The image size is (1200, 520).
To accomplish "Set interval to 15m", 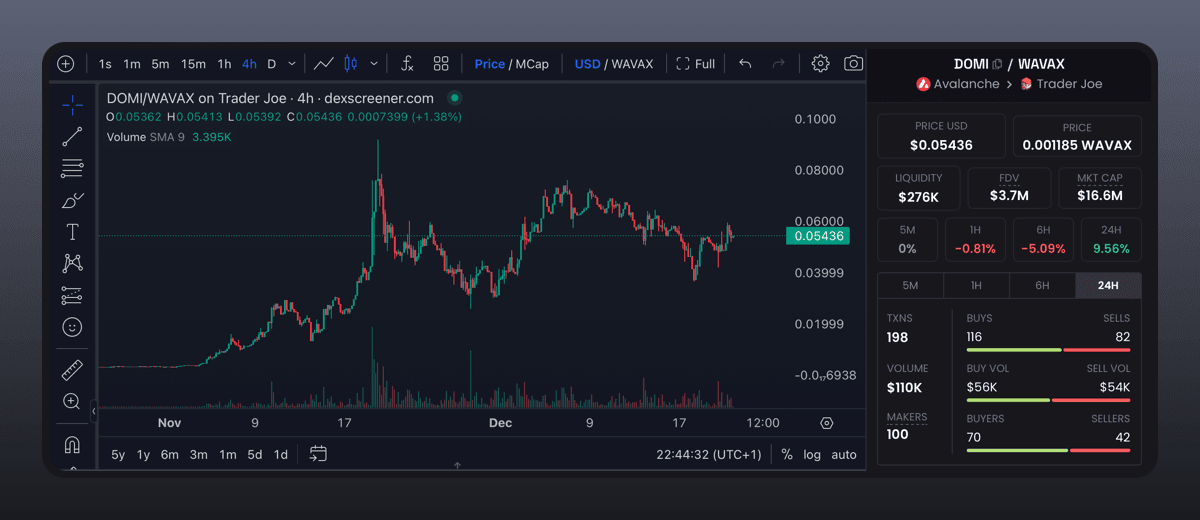I will pos(193,64).
